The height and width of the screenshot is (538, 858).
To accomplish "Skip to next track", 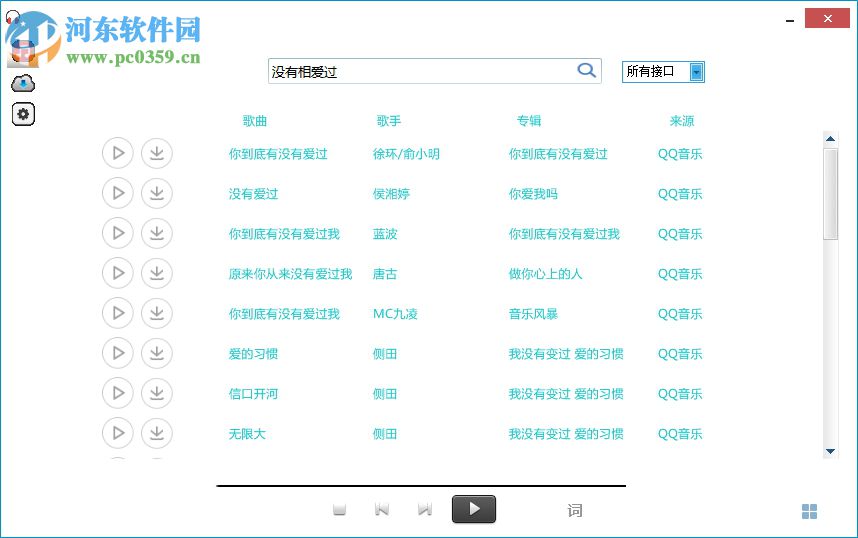I will point(425,510).
